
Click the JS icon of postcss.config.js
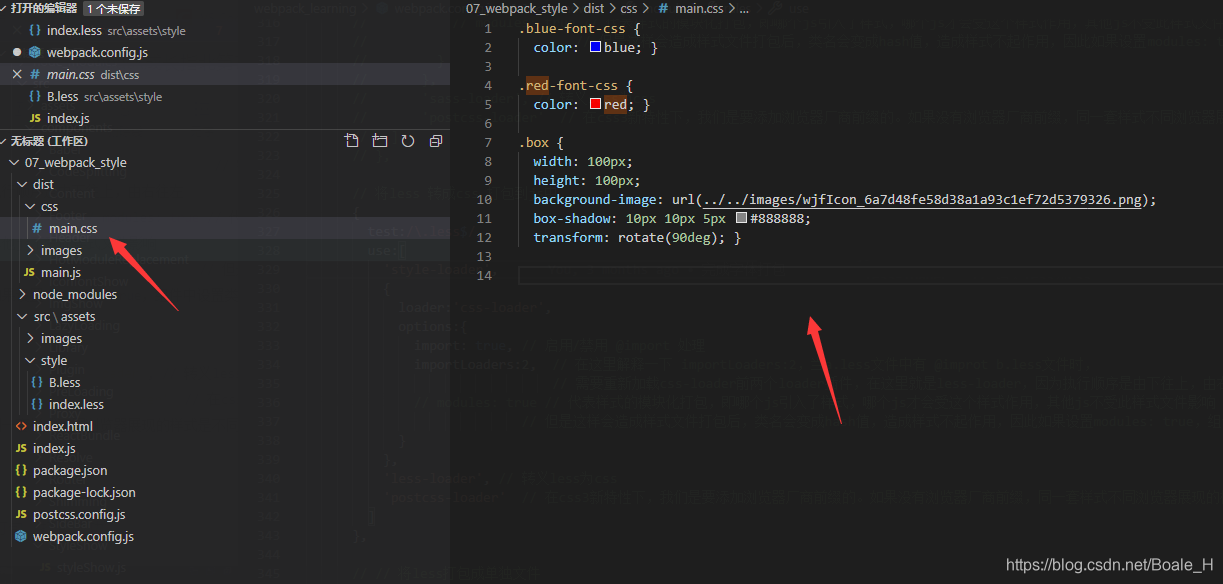pyautogui.click(x=22, y=514)
